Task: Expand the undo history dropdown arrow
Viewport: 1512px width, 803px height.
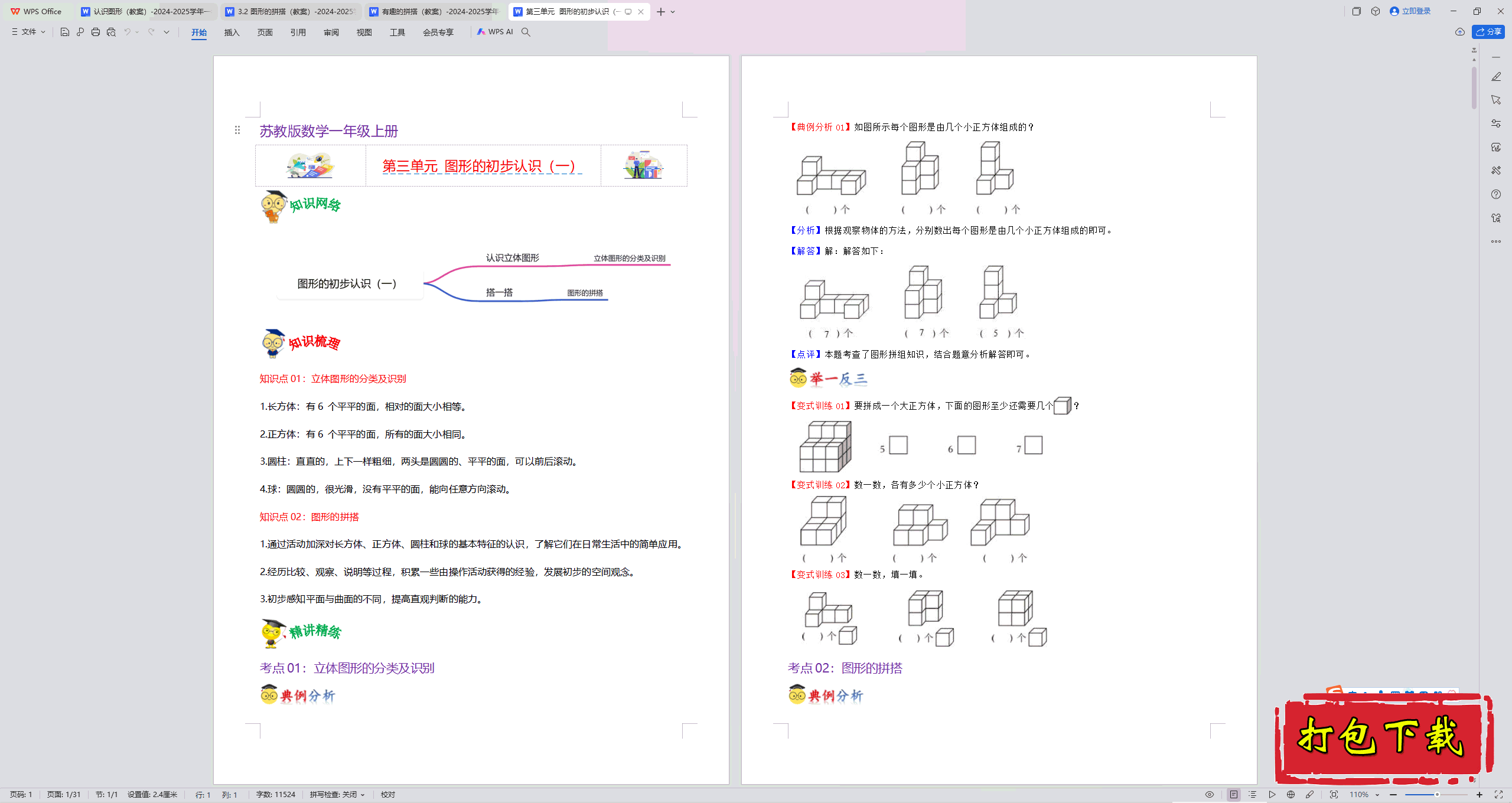Action: point(137,32)
